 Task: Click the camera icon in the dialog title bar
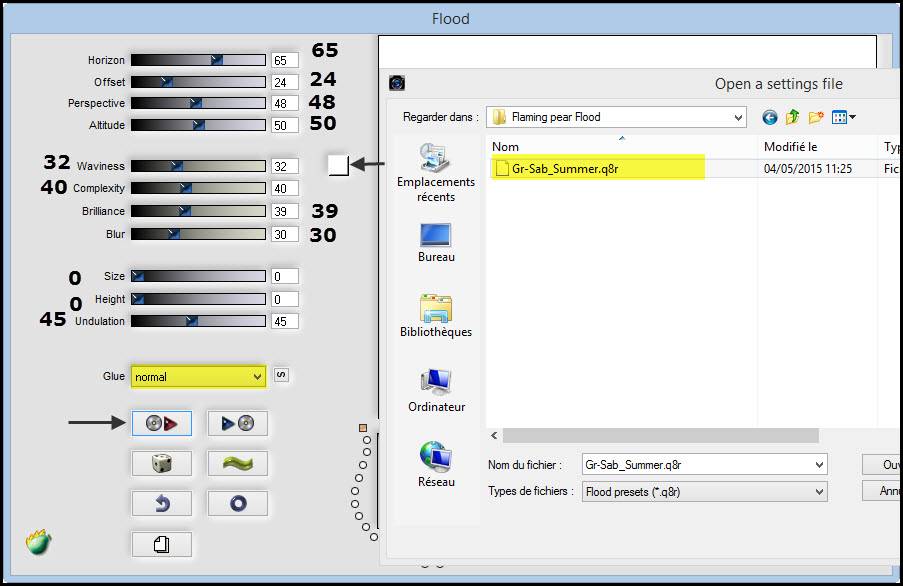397,83
